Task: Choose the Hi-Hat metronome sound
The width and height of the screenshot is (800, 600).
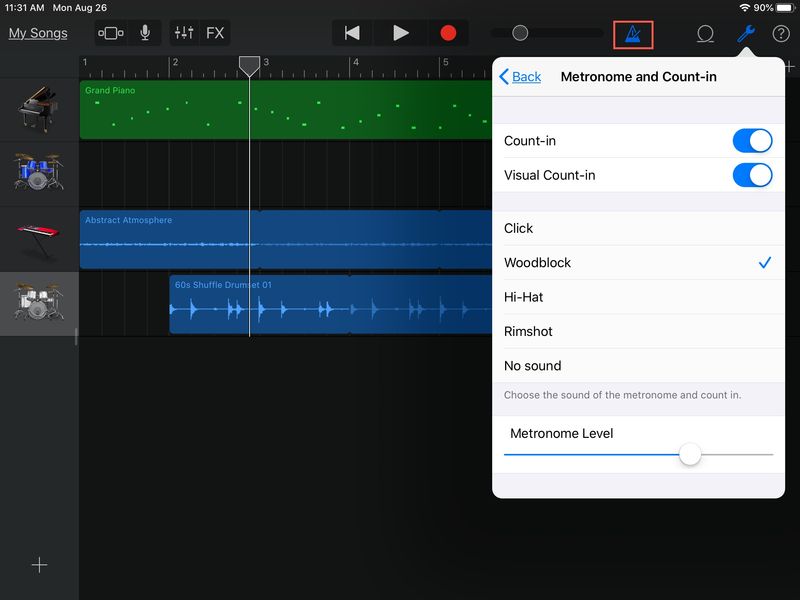Action: tap(638, 297)
